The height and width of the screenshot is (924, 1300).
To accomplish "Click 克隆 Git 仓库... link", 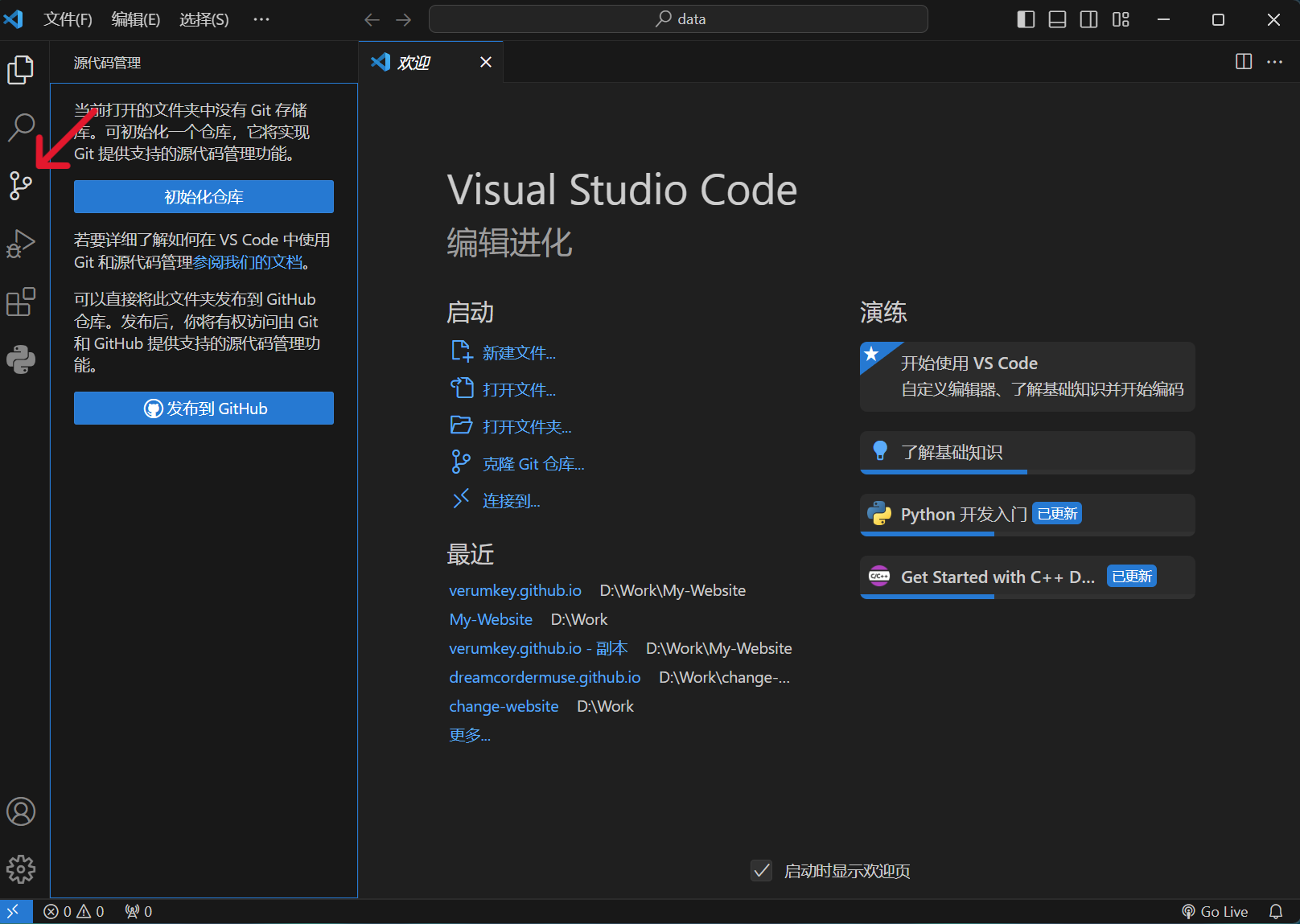I will [x=533, y=464].
